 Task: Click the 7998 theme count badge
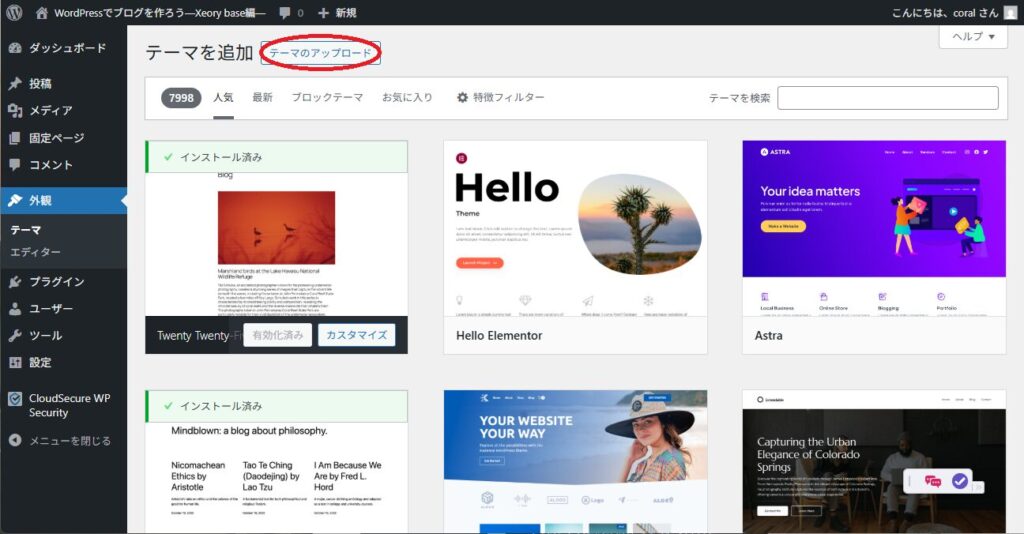coord(181,98)
